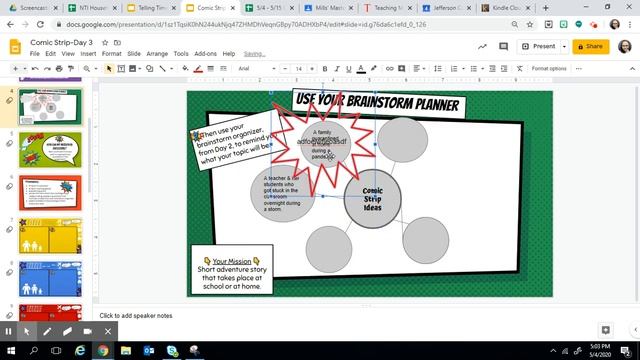Toggle the Screencastify pen drawing tool
The height and width of the screenshot is (360, 640).
point(47,331)
